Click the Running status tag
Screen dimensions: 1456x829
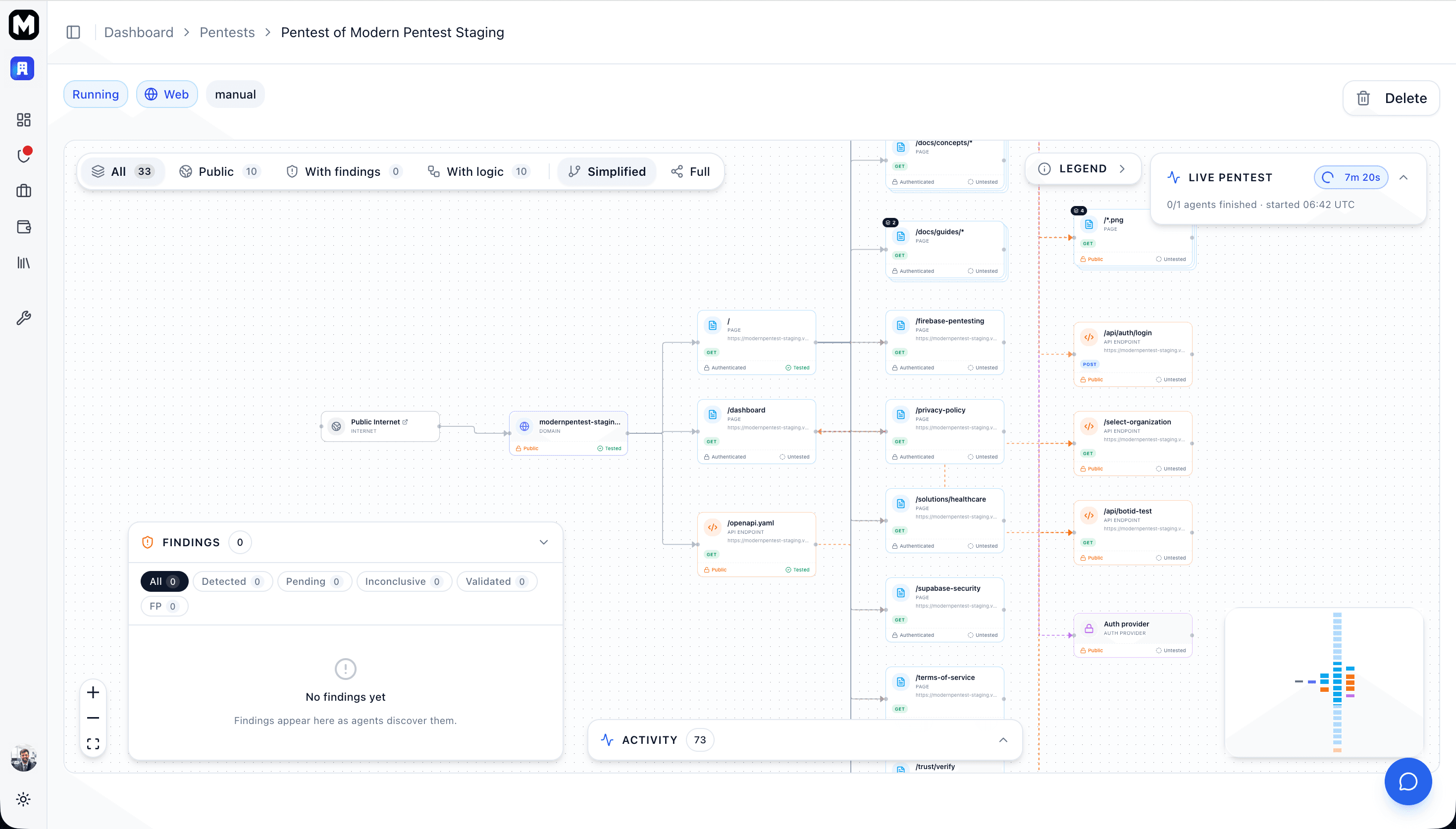point(96,95)
